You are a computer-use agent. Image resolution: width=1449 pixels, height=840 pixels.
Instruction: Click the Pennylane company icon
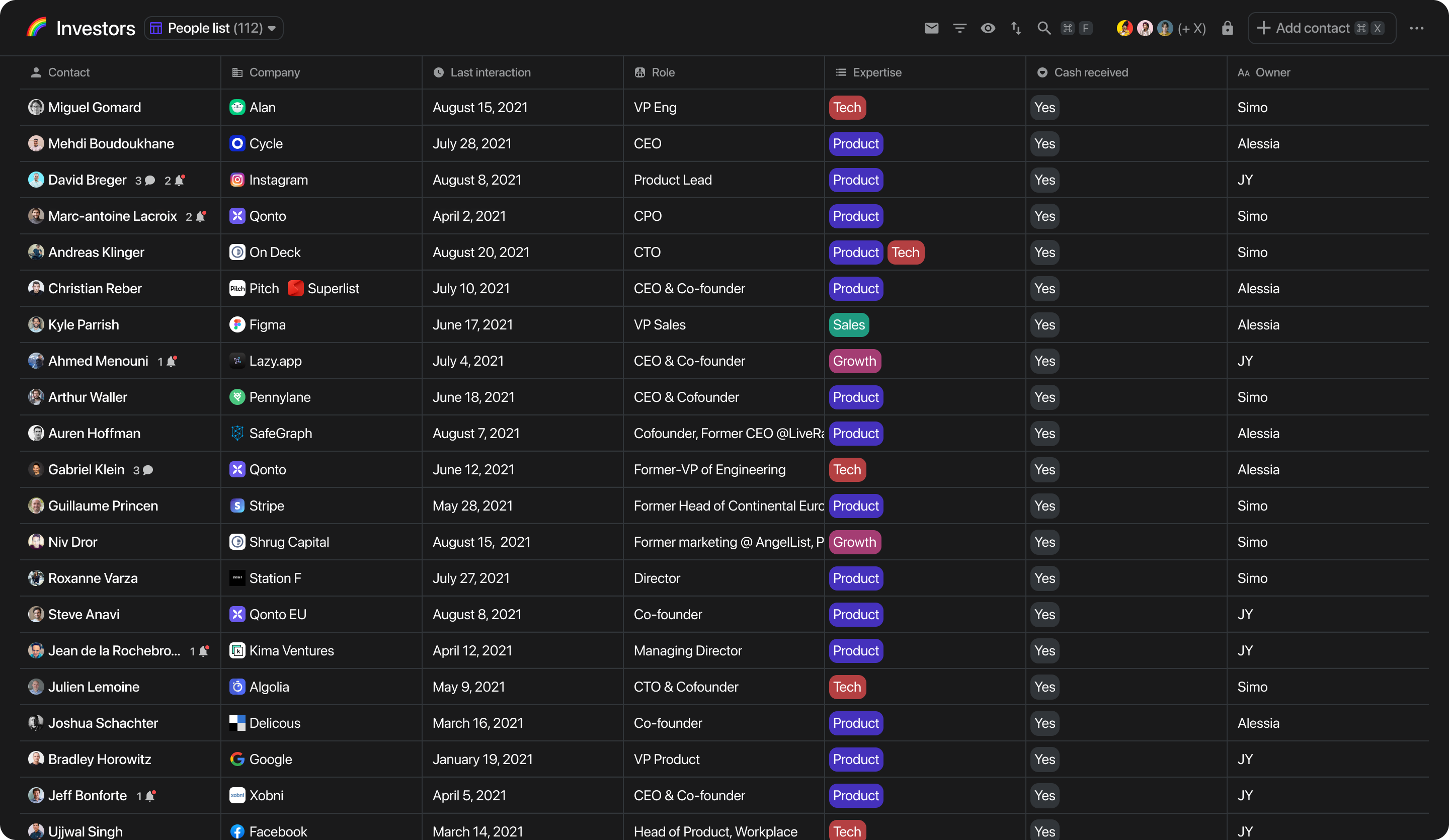[237, 397]
